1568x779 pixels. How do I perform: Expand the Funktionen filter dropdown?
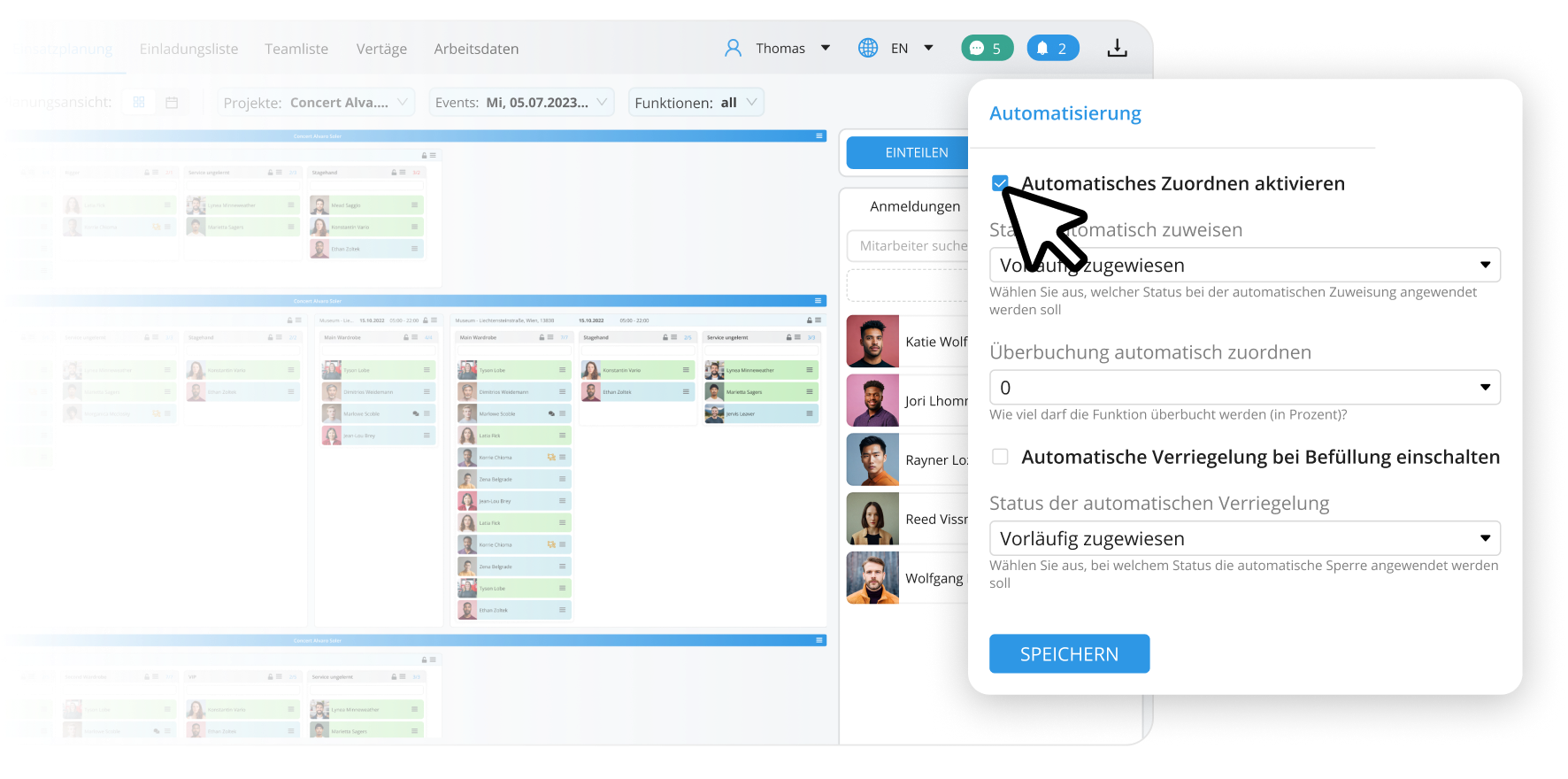696,103
